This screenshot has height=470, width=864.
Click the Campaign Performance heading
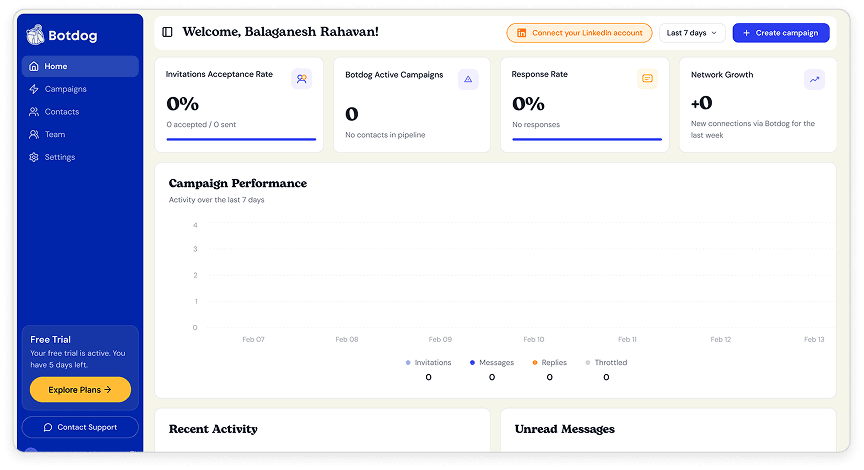(238, 183)
